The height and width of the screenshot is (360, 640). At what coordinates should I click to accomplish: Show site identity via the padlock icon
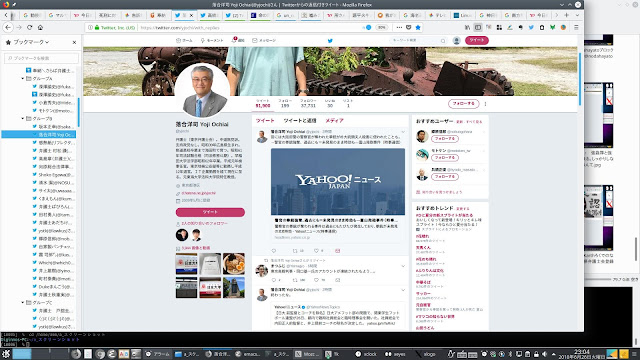[97, 27]
